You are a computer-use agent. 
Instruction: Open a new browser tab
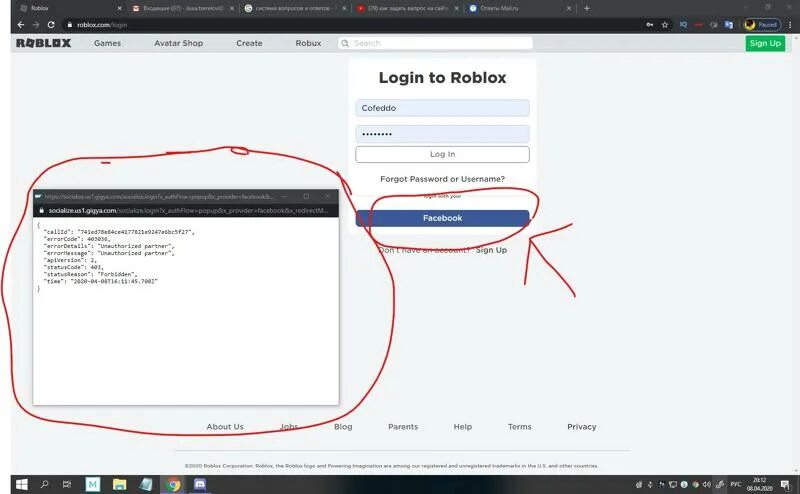[587, 8]
